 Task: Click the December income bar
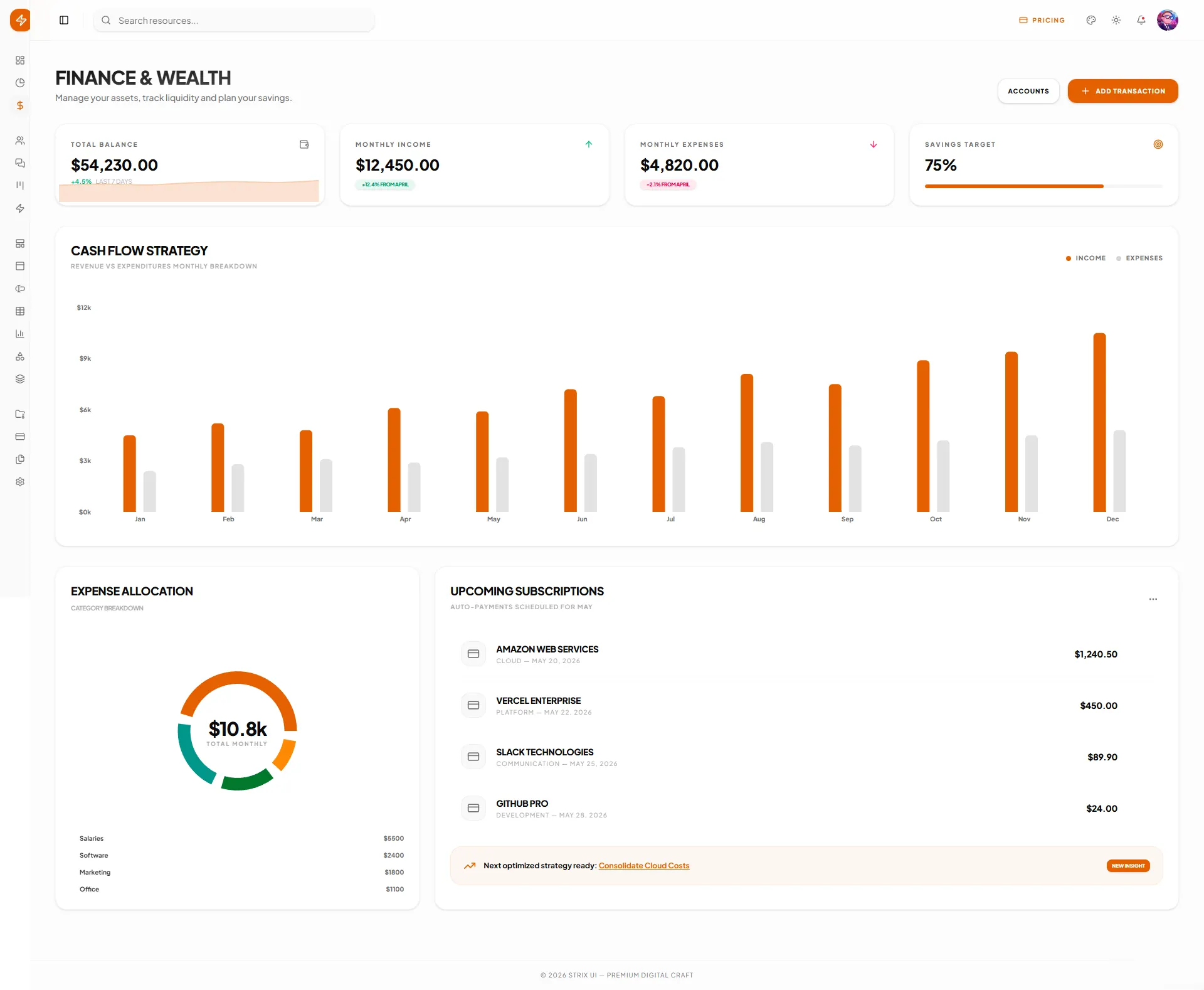click(x=1099, y=422)
